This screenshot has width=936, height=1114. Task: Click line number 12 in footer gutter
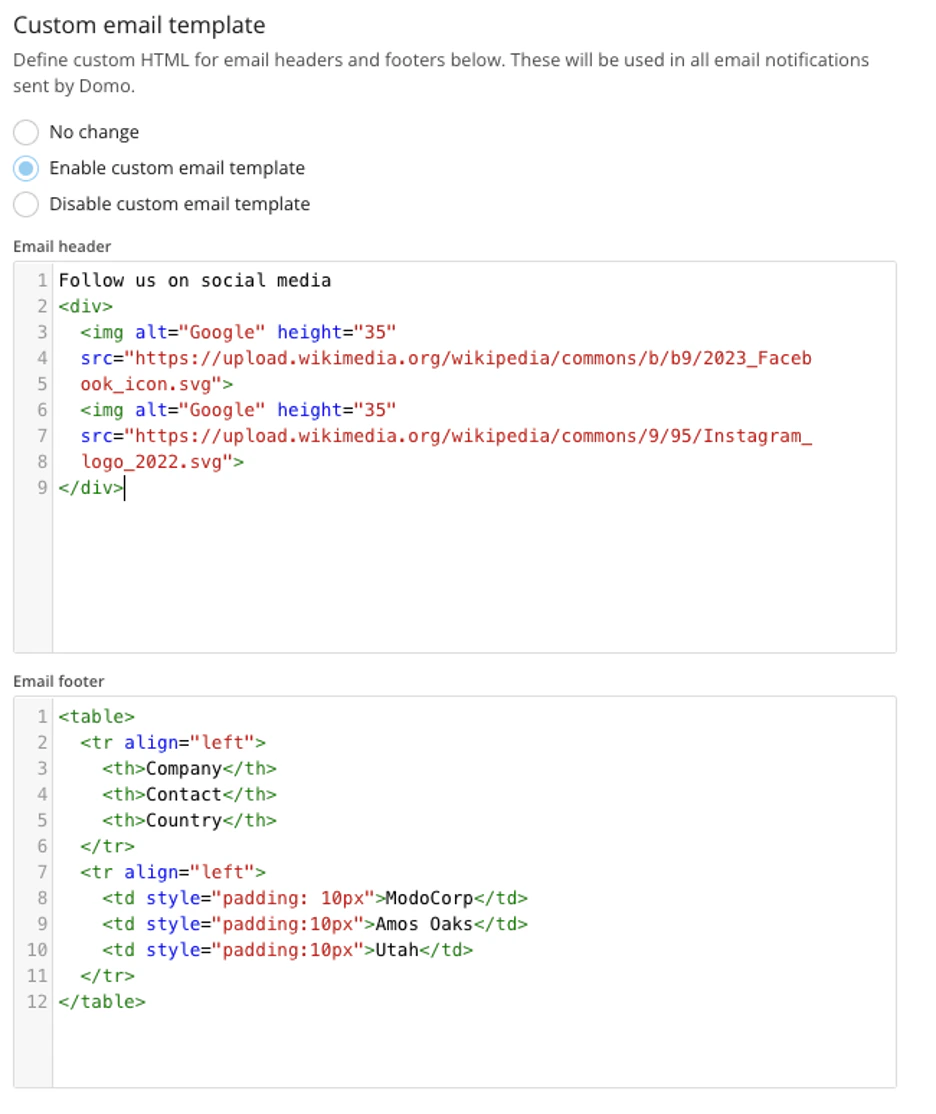37,1002
